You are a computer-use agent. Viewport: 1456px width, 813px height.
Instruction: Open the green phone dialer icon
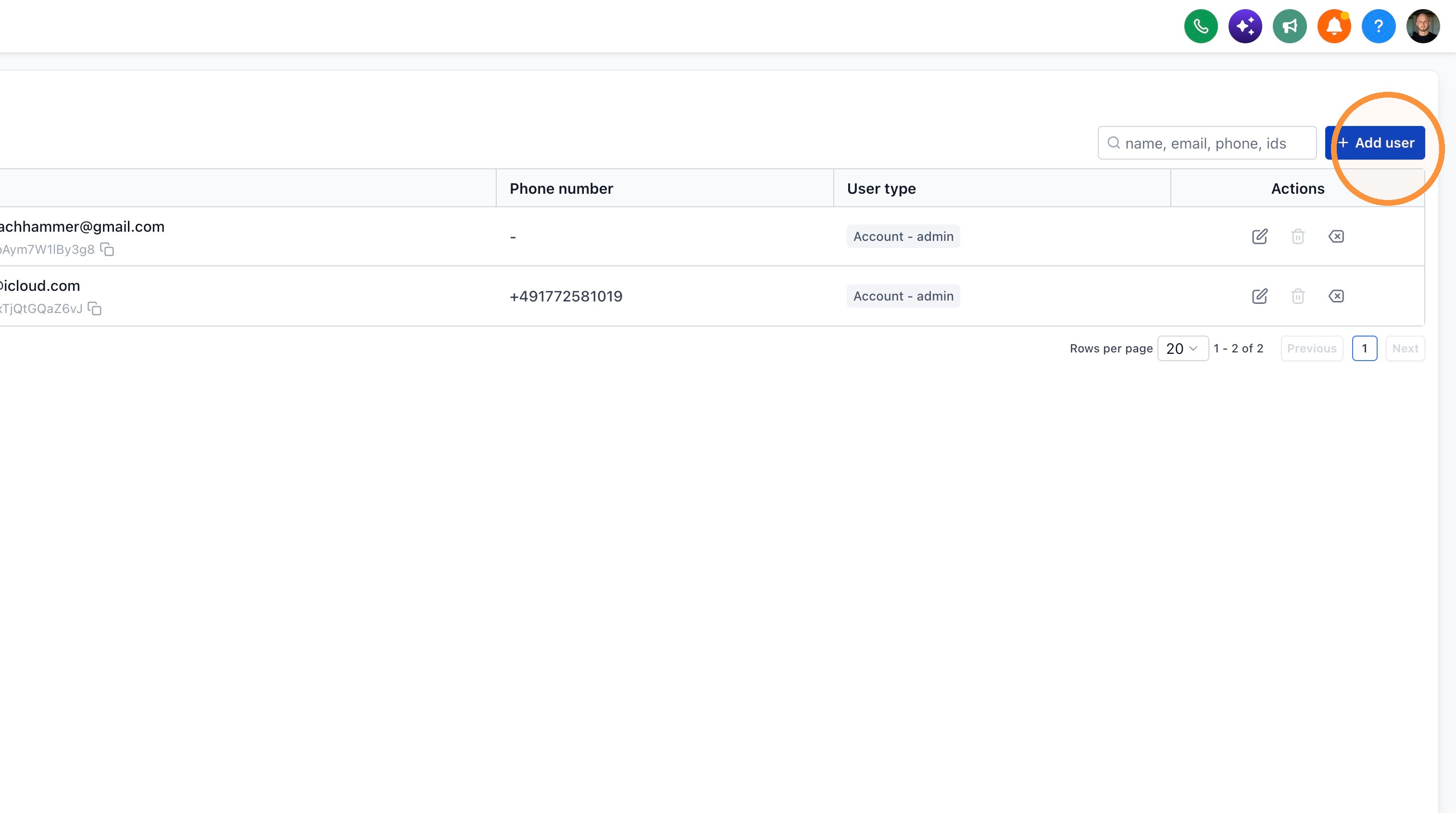tap(1201, 26)
